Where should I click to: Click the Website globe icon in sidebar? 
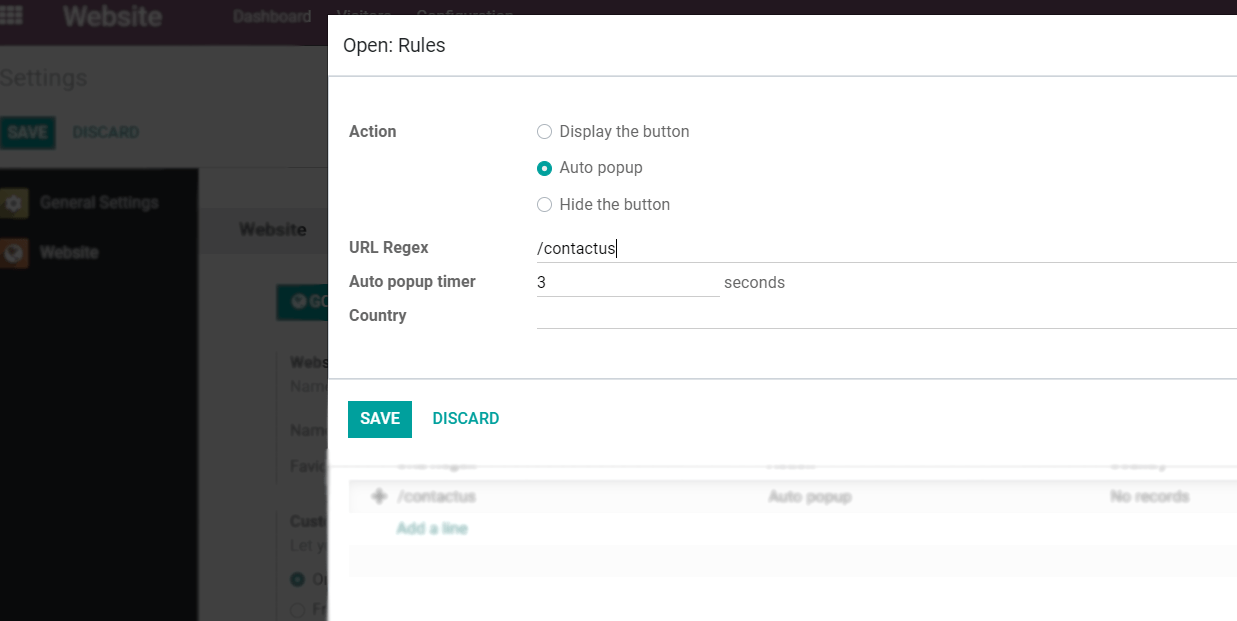[x=14, y=252]
